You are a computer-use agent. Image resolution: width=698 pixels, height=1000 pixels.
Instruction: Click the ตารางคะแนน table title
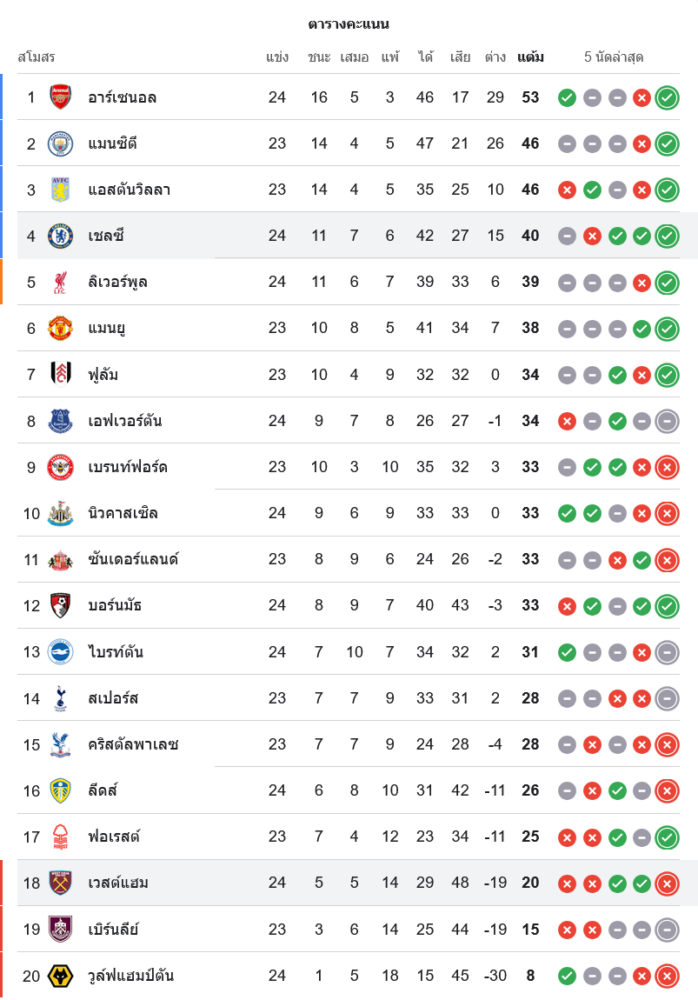point(348,24)
